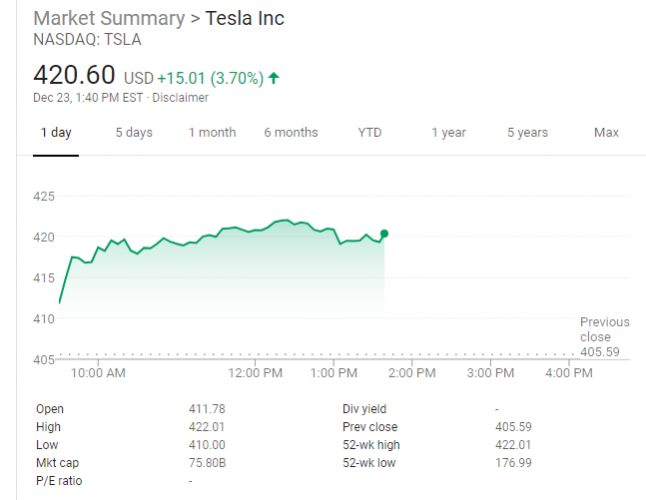Click the 52-wk low value 176.99
The height and width of the screenshot is (500, 646).
(x=512, y=463)
